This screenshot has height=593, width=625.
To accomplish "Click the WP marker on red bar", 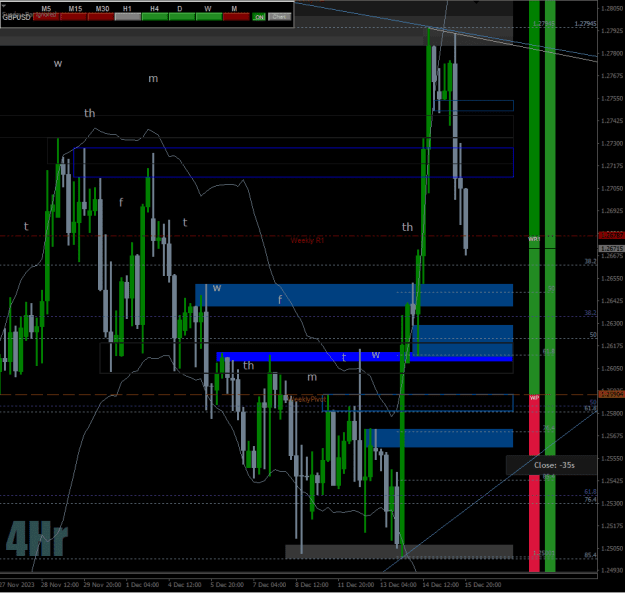I will point(534,398).
